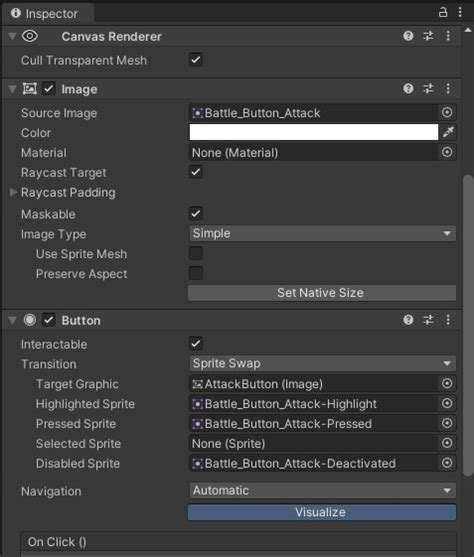This screenshot has height=557, width=474.
Task: Click the Source Image object picker circle
Action: click(447, 113)
